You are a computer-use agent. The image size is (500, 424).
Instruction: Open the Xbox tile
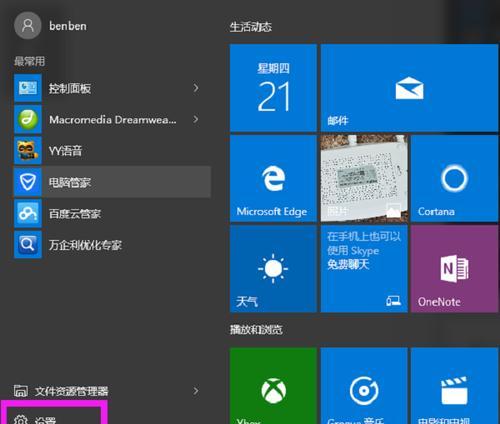[273, 386]
